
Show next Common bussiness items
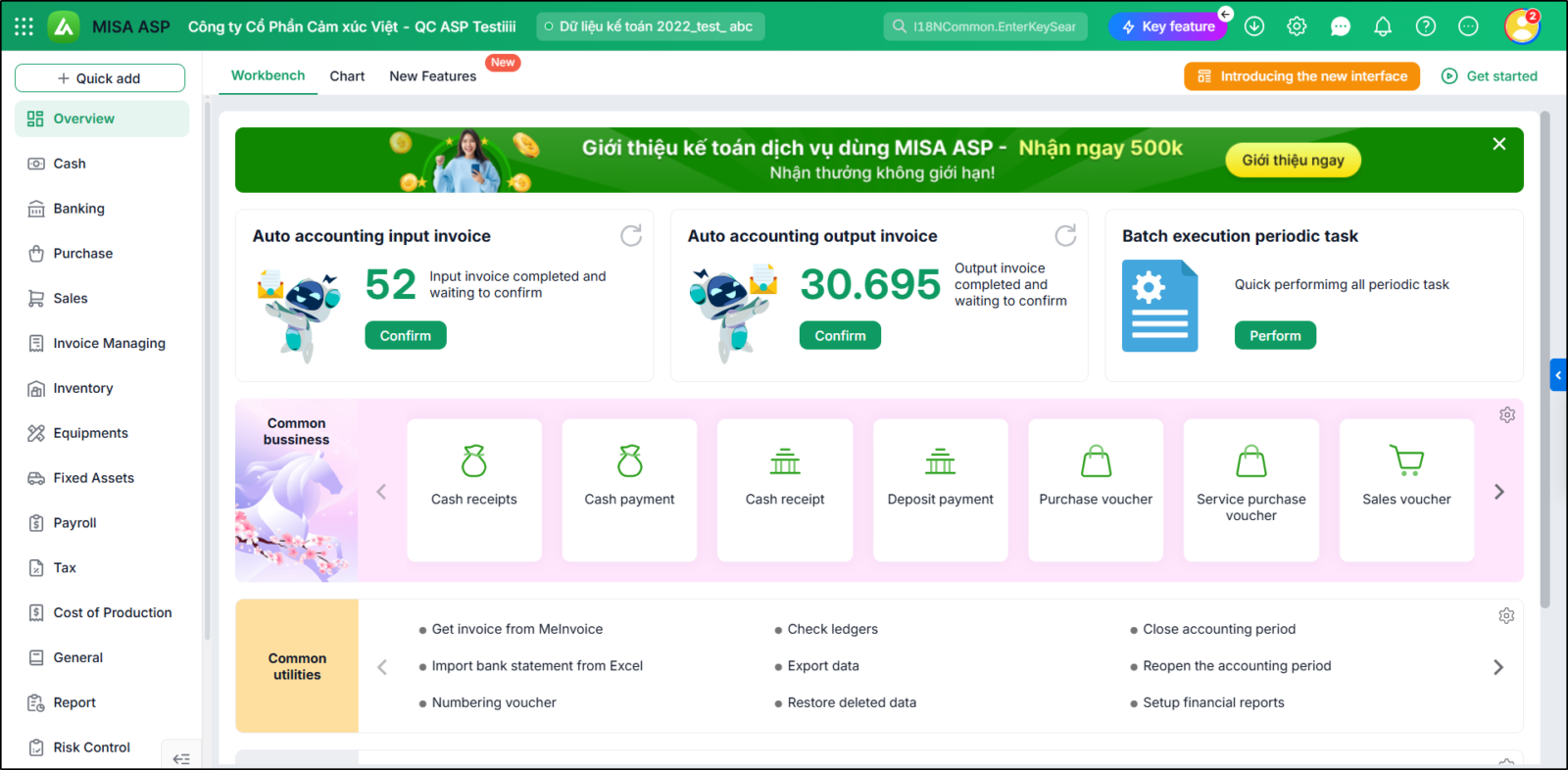click(x=1498, y=492)
